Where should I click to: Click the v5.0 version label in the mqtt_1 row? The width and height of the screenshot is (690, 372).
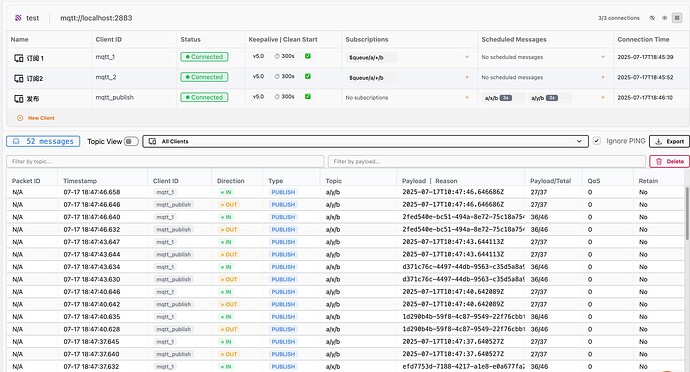point(258,56)
